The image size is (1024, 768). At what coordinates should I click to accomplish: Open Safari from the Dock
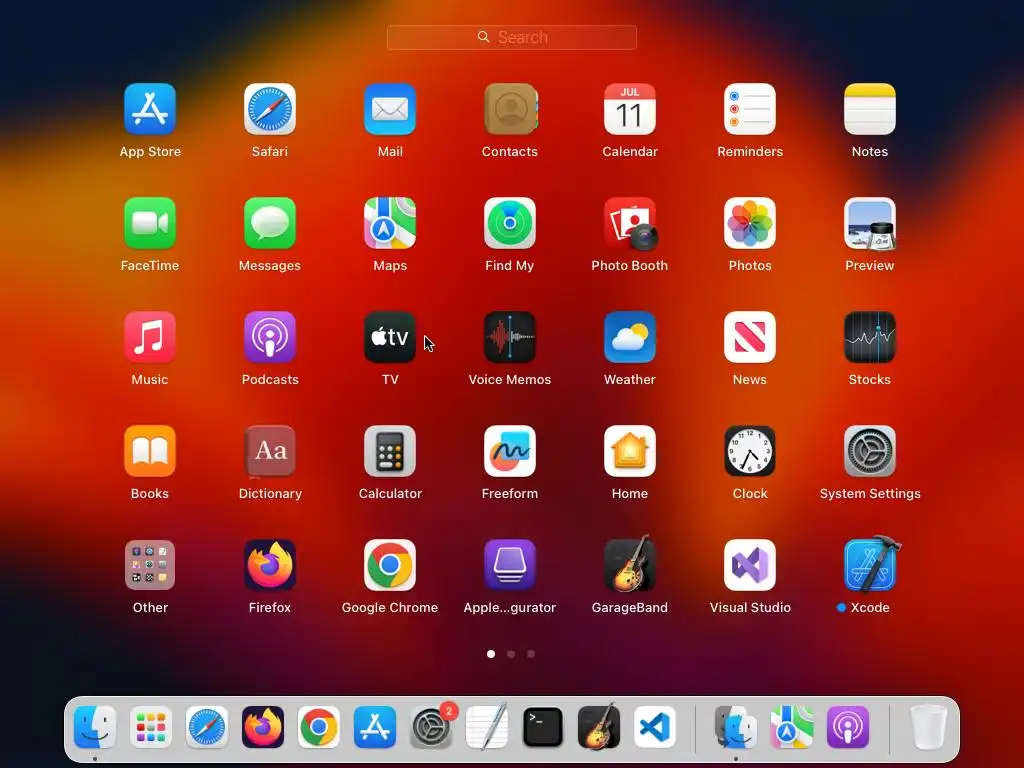(207, 727)
